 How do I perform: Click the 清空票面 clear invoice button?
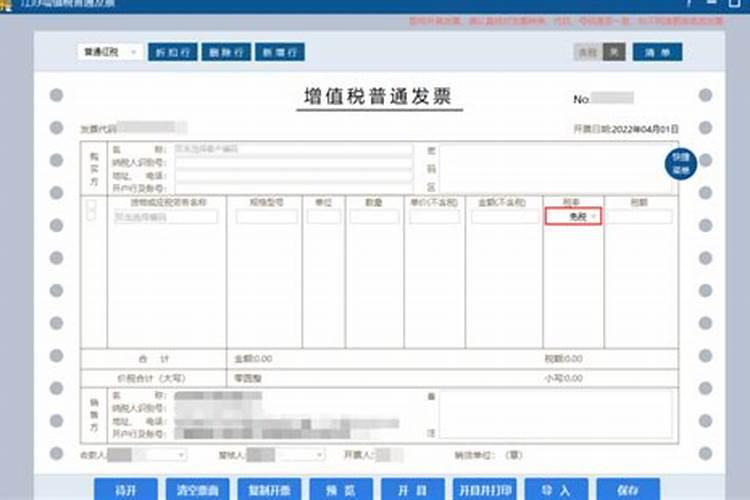pyautogui.click(x=198, y=489)
